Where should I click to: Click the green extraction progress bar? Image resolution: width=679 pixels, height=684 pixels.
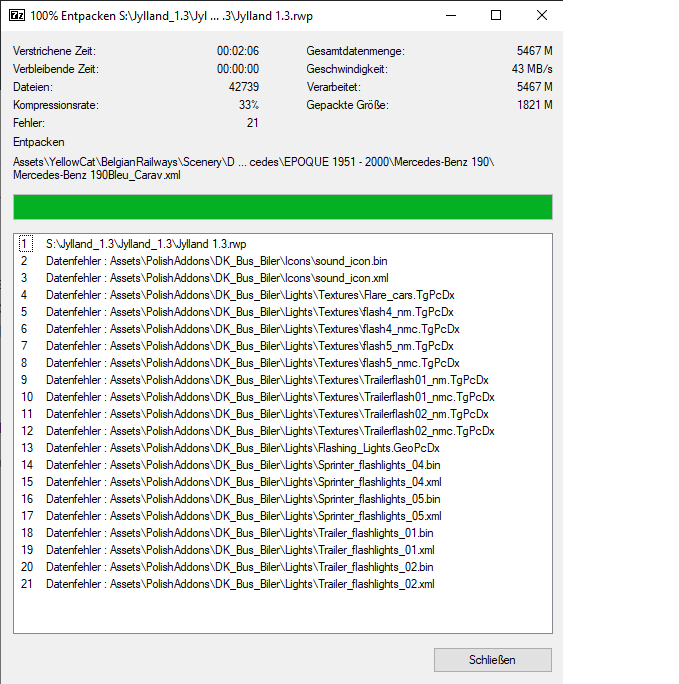point(282,207)
